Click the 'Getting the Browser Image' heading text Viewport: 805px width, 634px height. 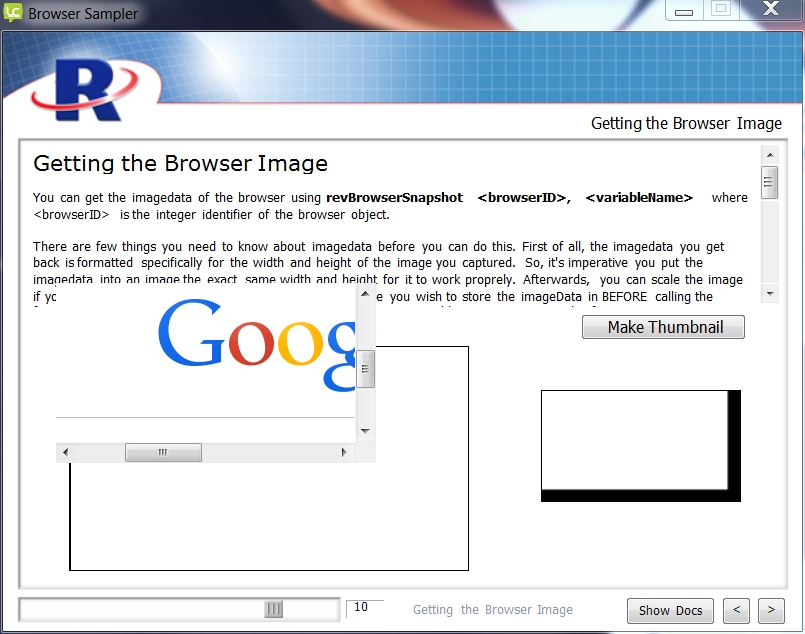point(180,164)
